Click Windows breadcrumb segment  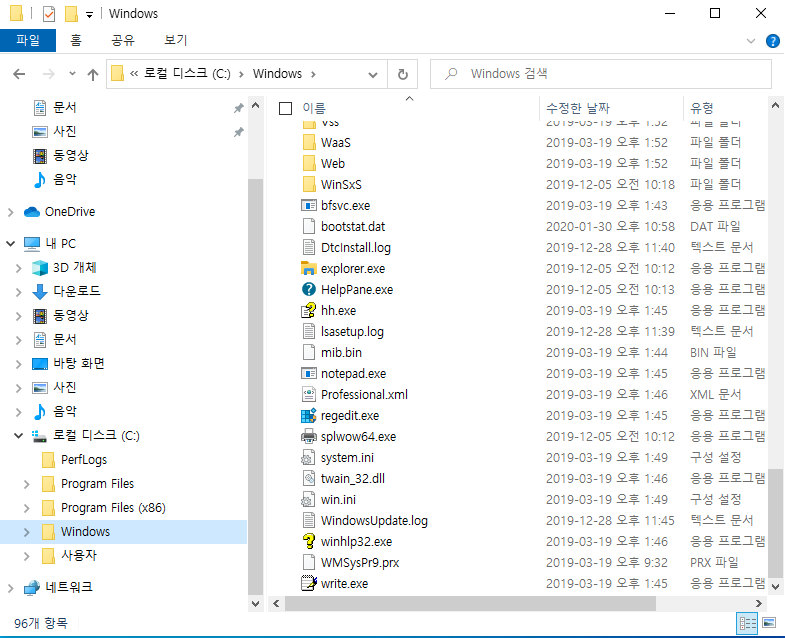pyautogui.click(x=277, y=74)
